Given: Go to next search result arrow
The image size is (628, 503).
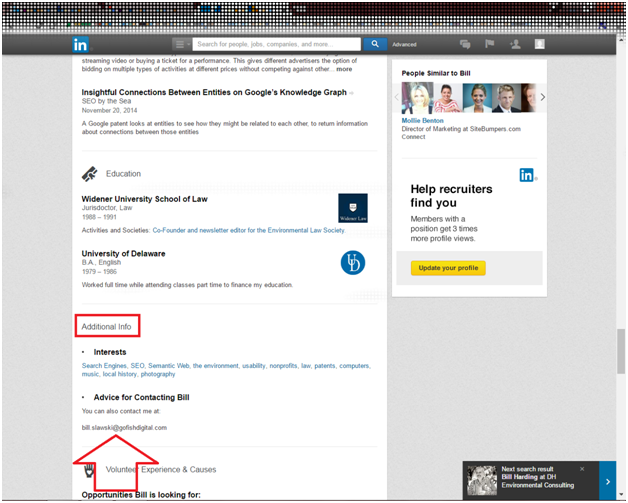Looking at the screenshot, I should 608,481.
